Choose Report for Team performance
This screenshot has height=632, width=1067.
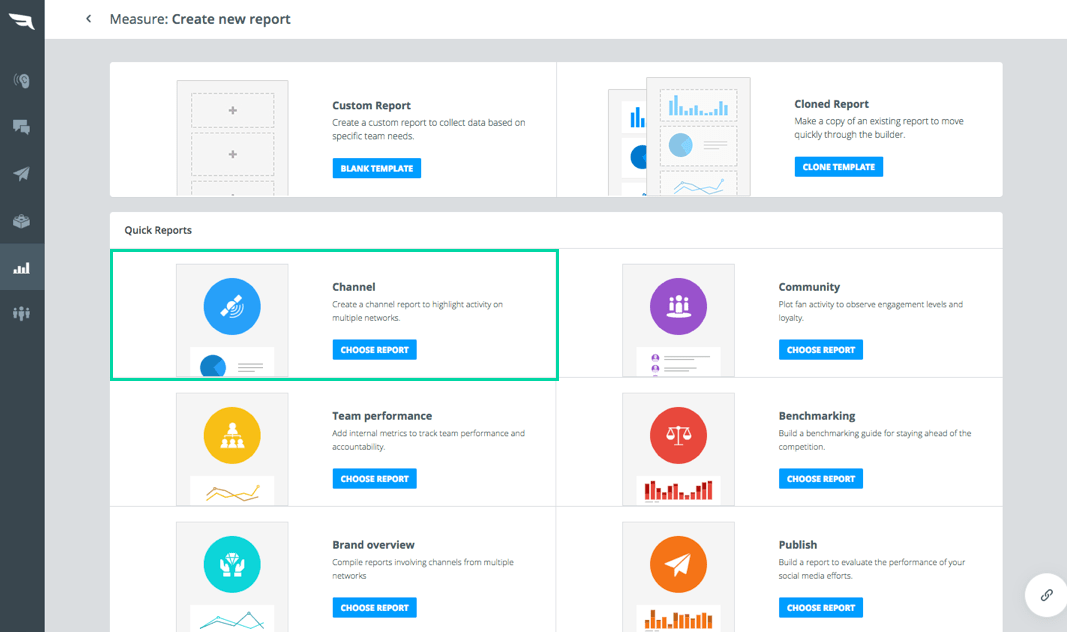374,478
